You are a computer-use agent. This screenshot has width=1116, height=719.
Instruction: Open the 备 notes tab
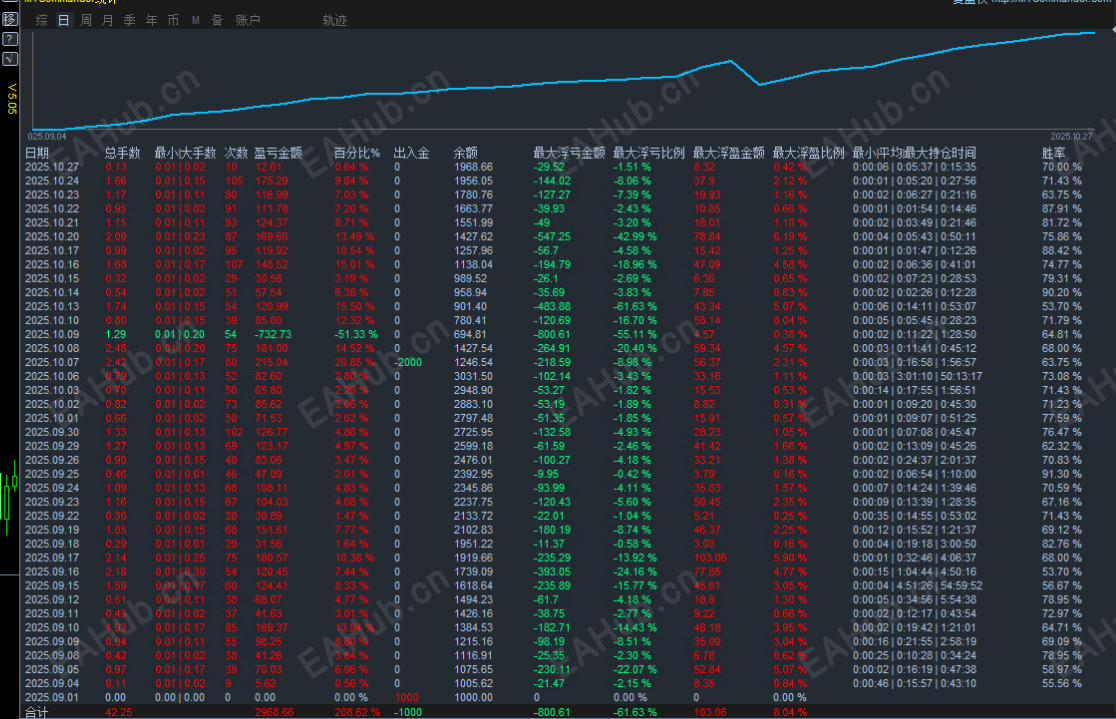[217, 20]
